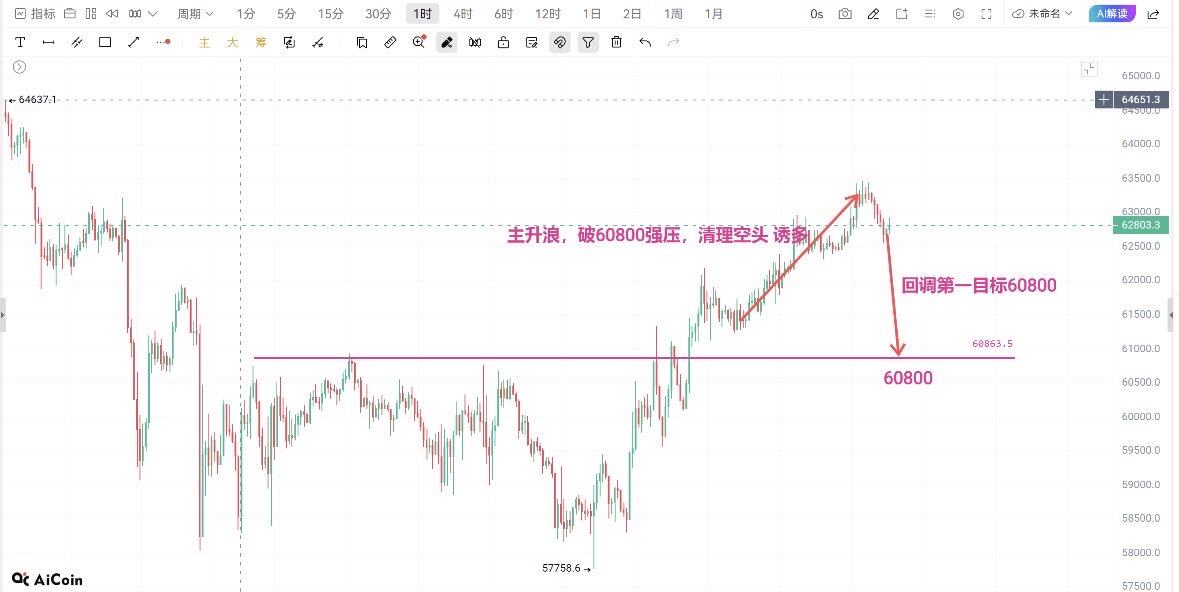Toggle the filter funnel button
The width and height of the screenshot is (1179, 592).
(x=588, y=43)
